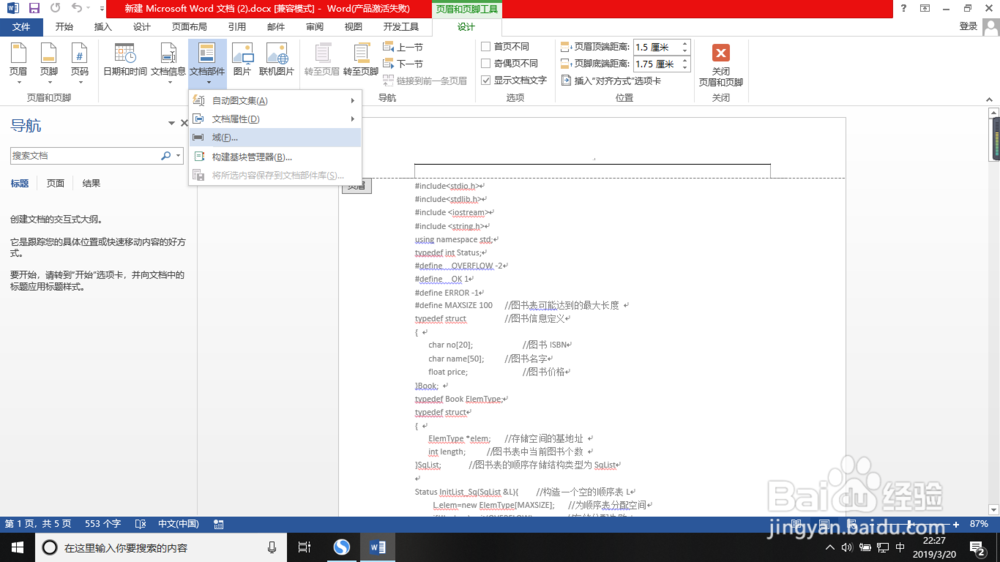Viewport: 1000px width, 562px height.
Task: Click the Quick Parts (文档部件) button
Action: click(207, 63)
